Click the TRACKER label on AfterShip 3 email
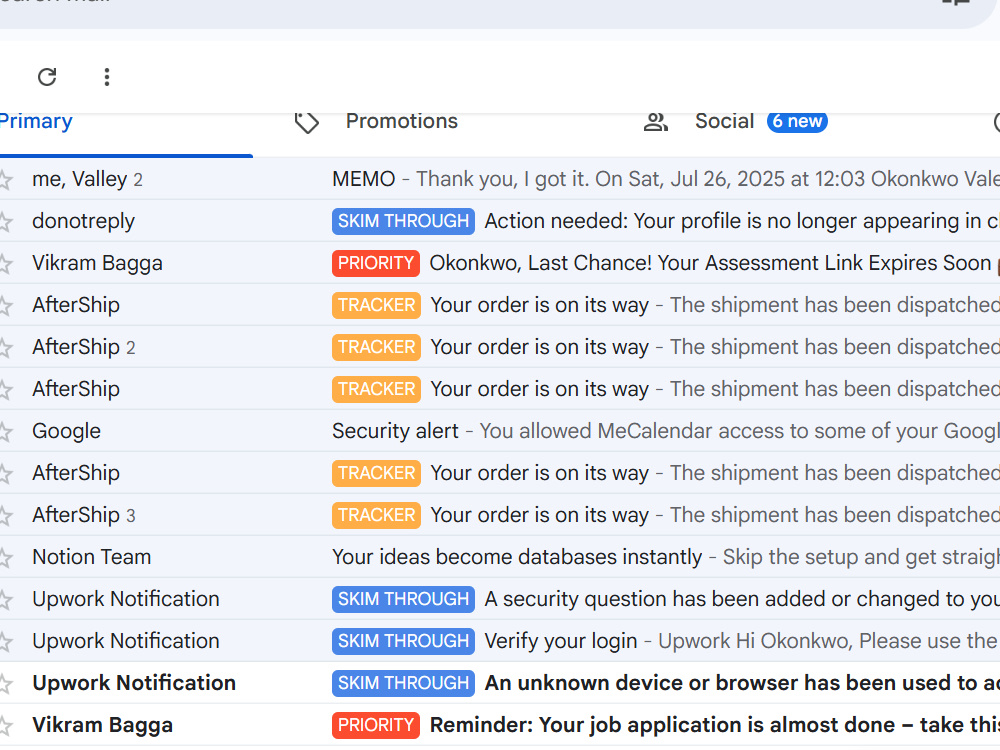1000x750 pixels. coord(376,515)
